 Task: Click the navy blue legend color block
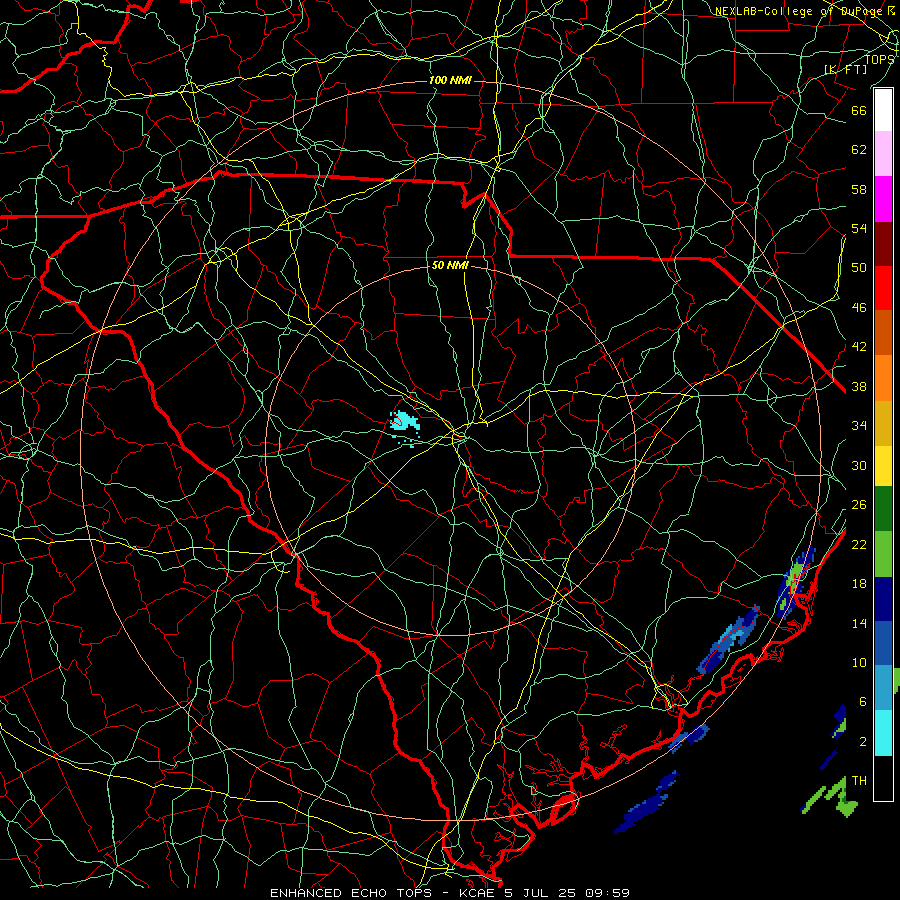pyautogui.click(x=883, y=599)
